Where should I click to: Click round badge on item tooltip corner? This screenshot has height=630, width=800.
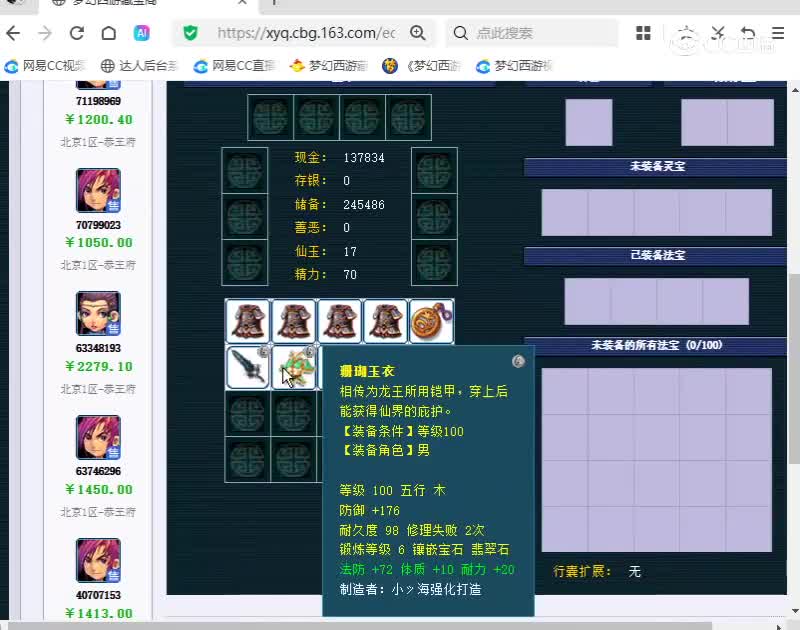518,361
